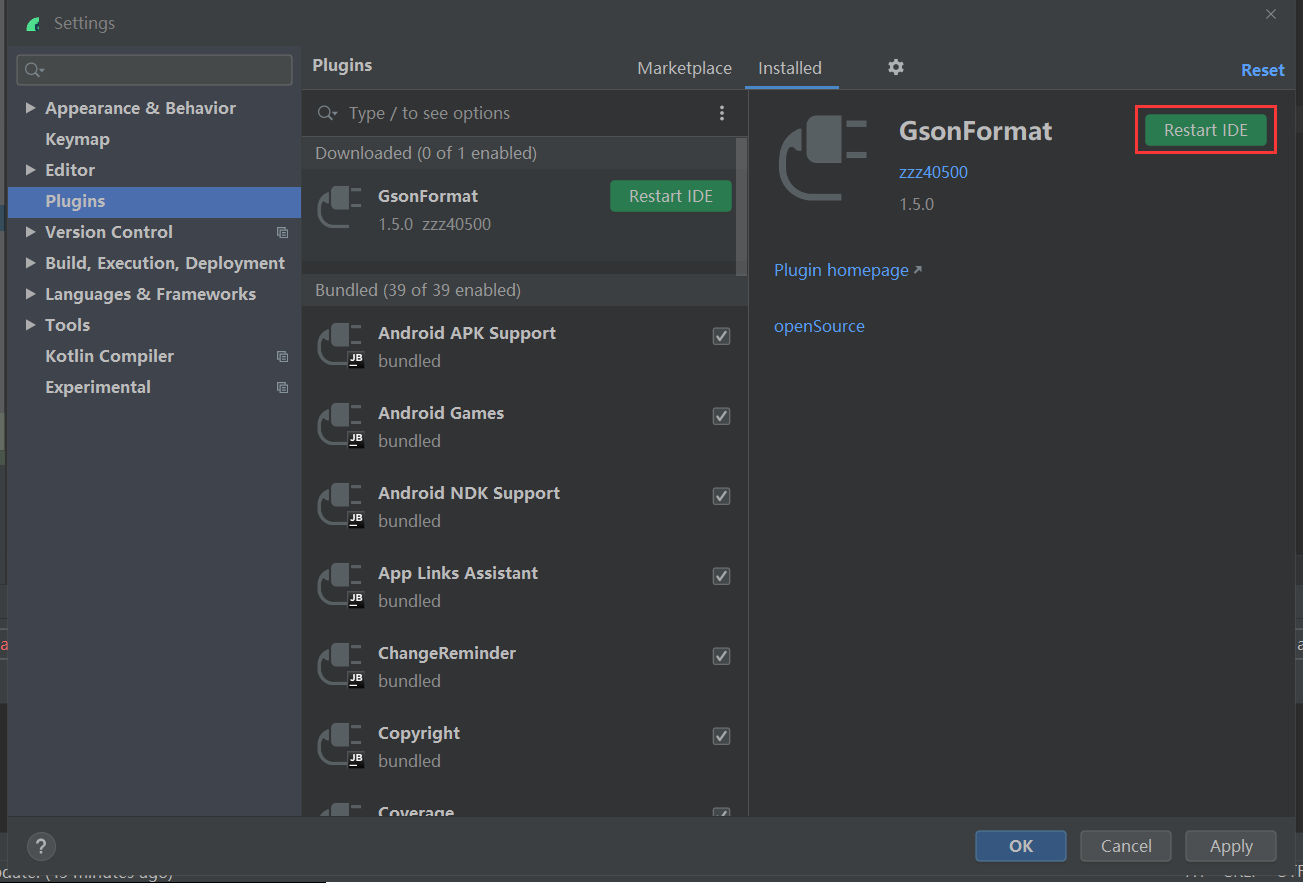Expand Languages & Frameworks category
The image size is (1303, 883).
[x=29, y=293]
